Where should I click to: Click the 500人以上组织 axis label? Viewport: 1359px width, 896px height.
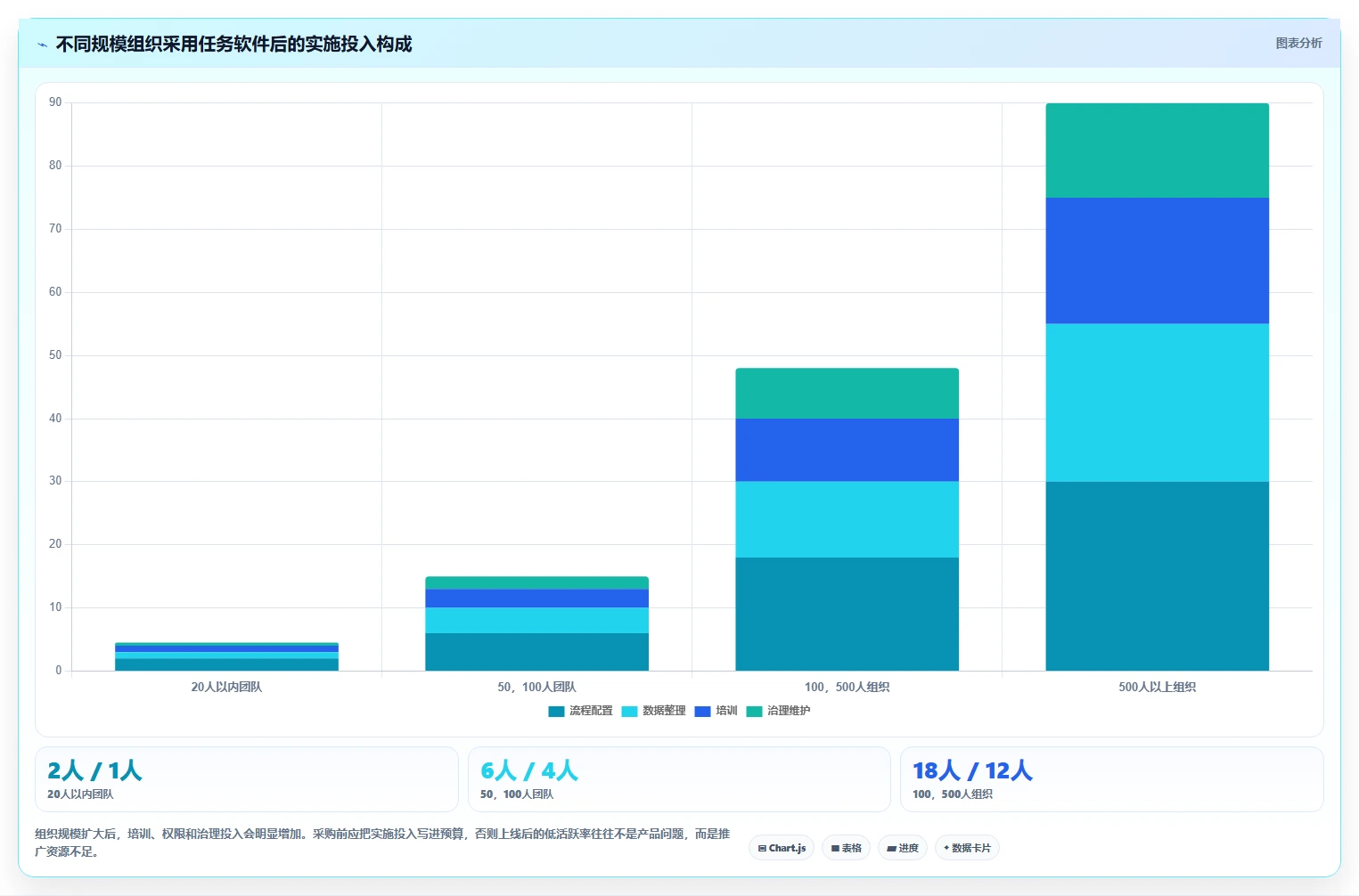pyautogui.click(x=1157, y=687)
